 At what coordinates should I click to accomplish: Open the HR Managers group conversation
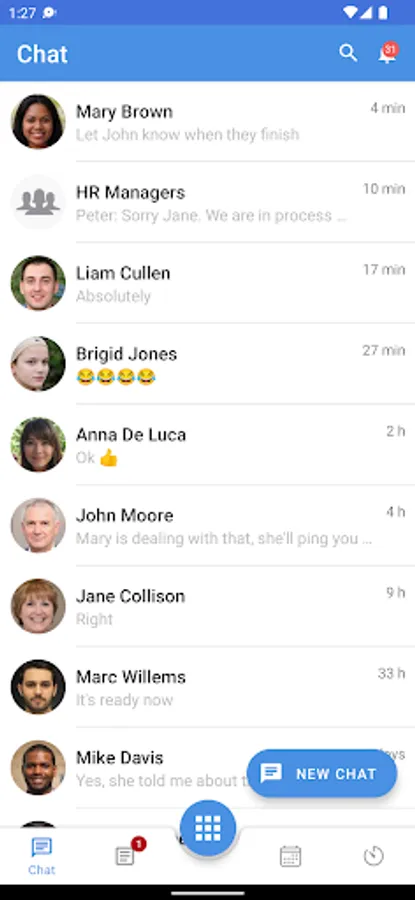[x=207, y=203]
